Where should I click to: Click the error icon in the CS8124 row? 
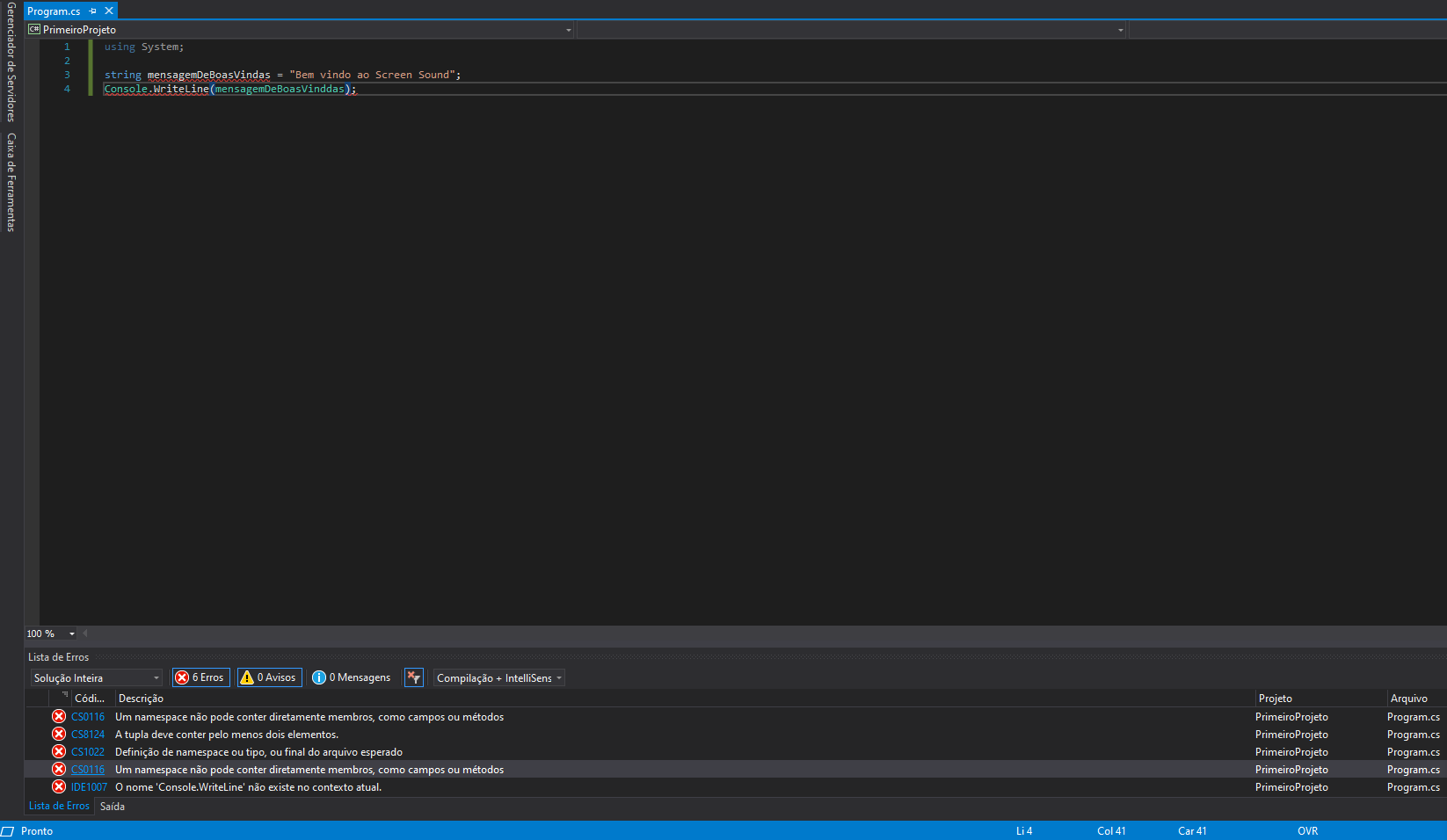59,734
